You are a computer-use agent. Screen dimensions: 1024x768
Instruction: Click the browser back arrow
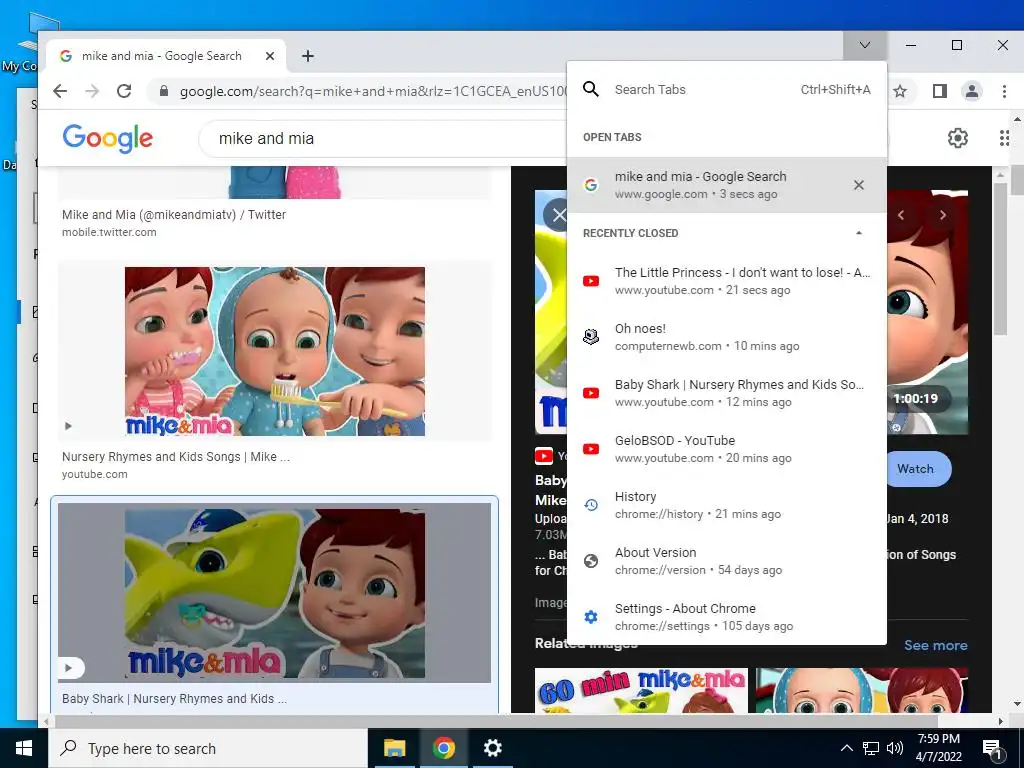point(60,91)
